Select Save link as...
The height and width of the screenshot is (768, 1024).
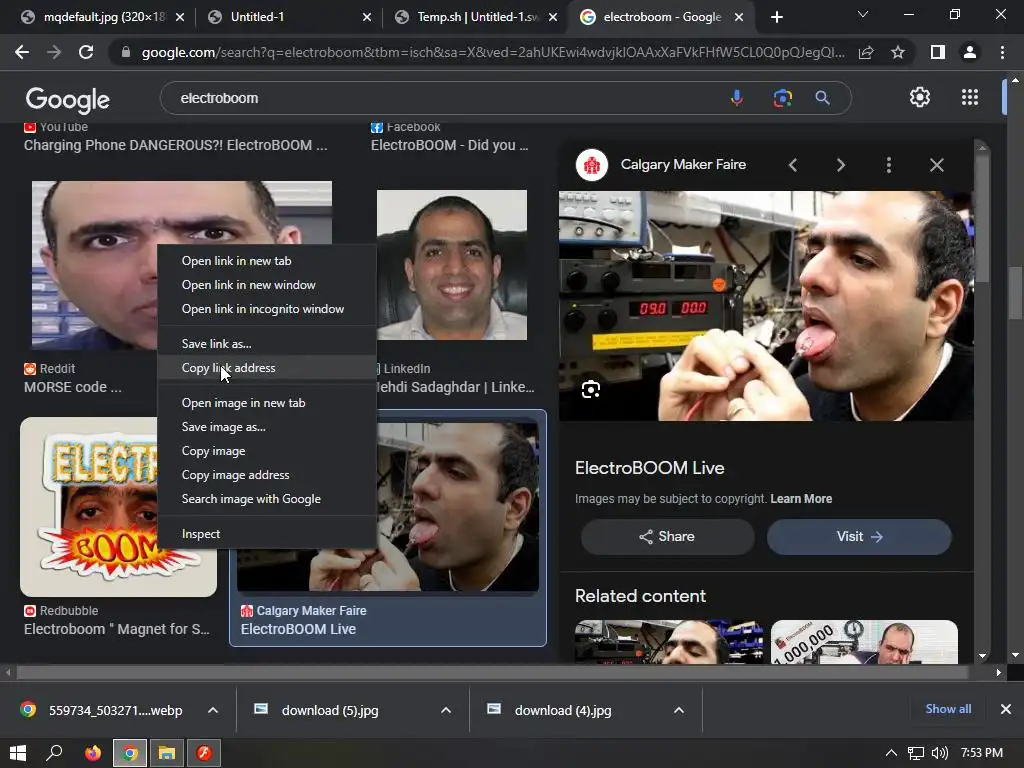pos(266,344)
